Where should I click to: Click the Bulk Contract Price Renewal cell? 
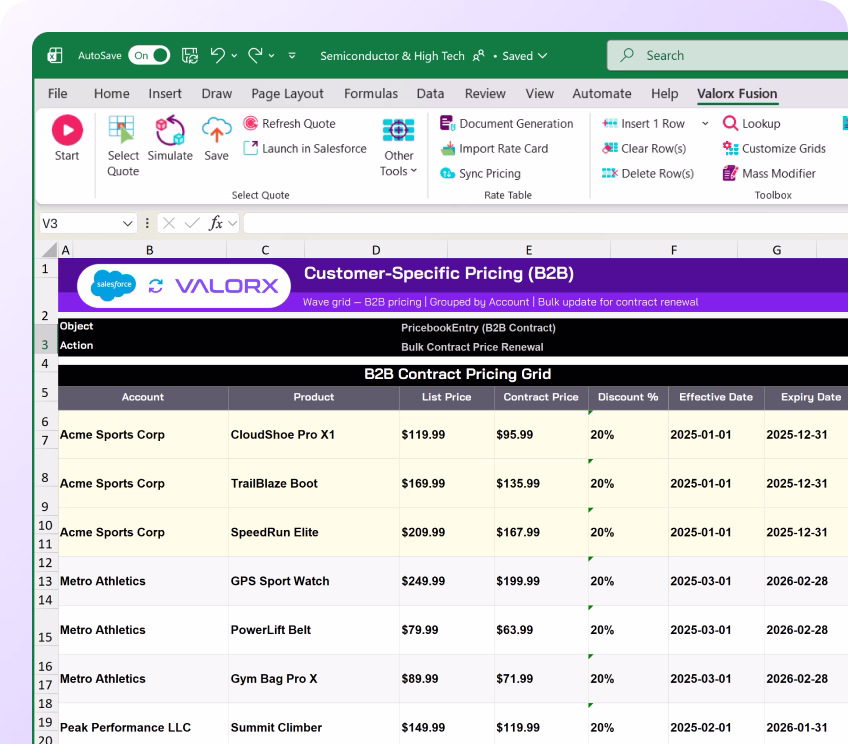472,347
